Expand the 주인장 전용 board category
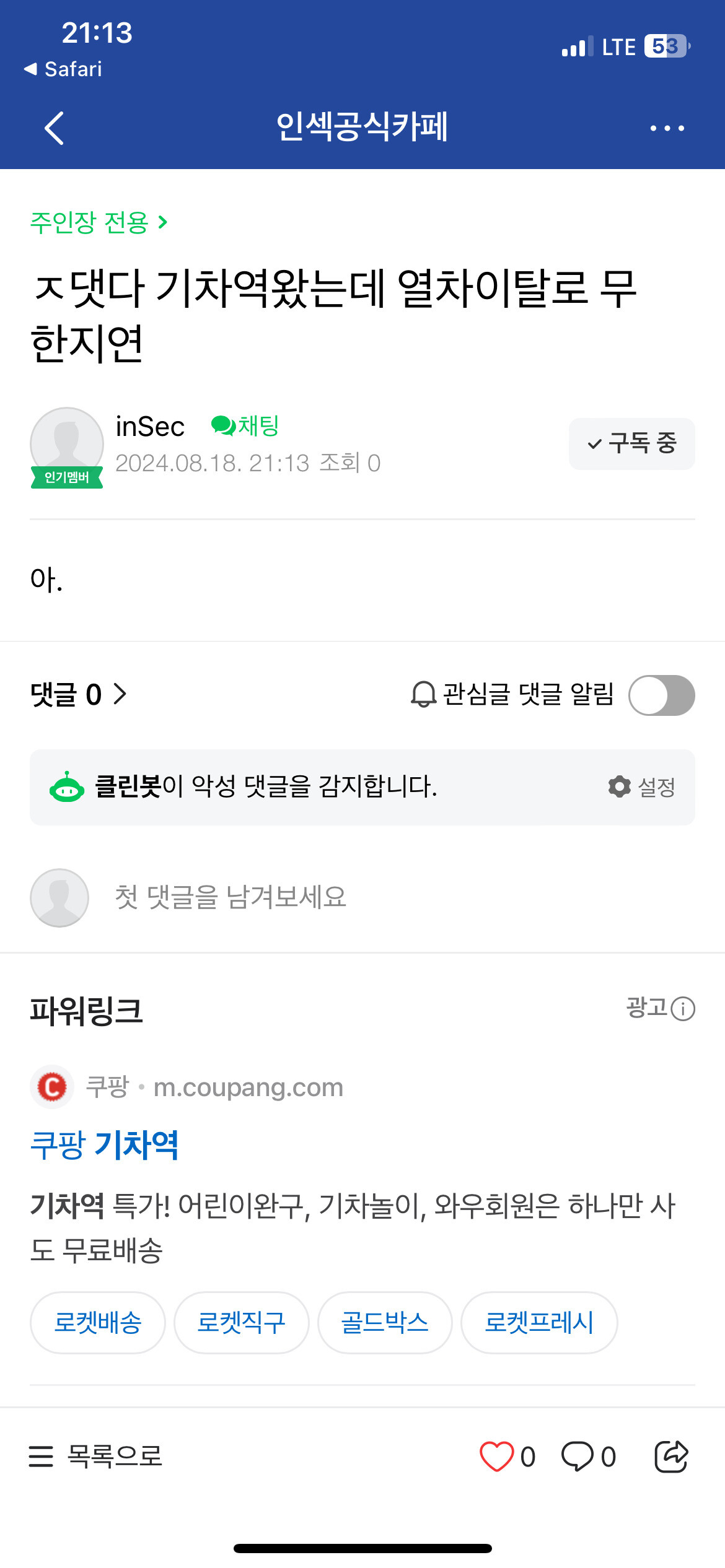725x1568 pixels. click(x=99, y=222)
